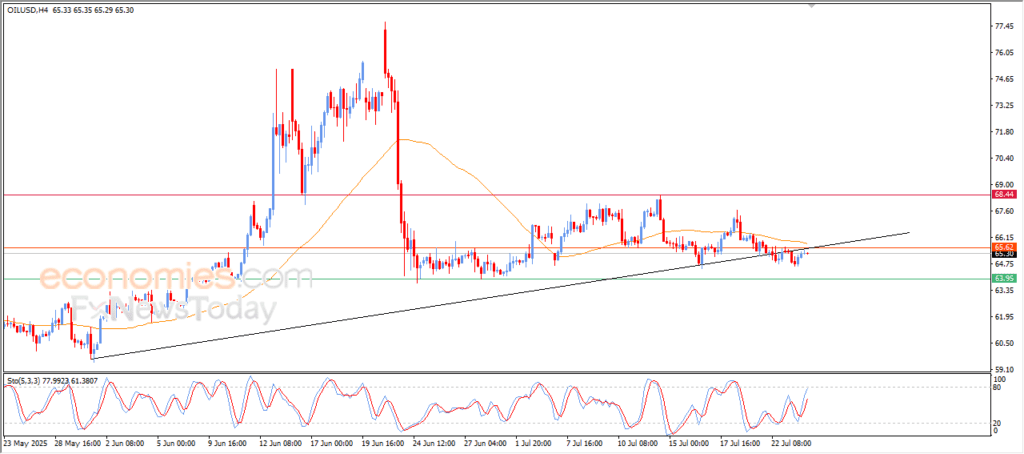Click the 12 Jun 08:00 time label
The image size is (1024, 454).
point(279,442)
